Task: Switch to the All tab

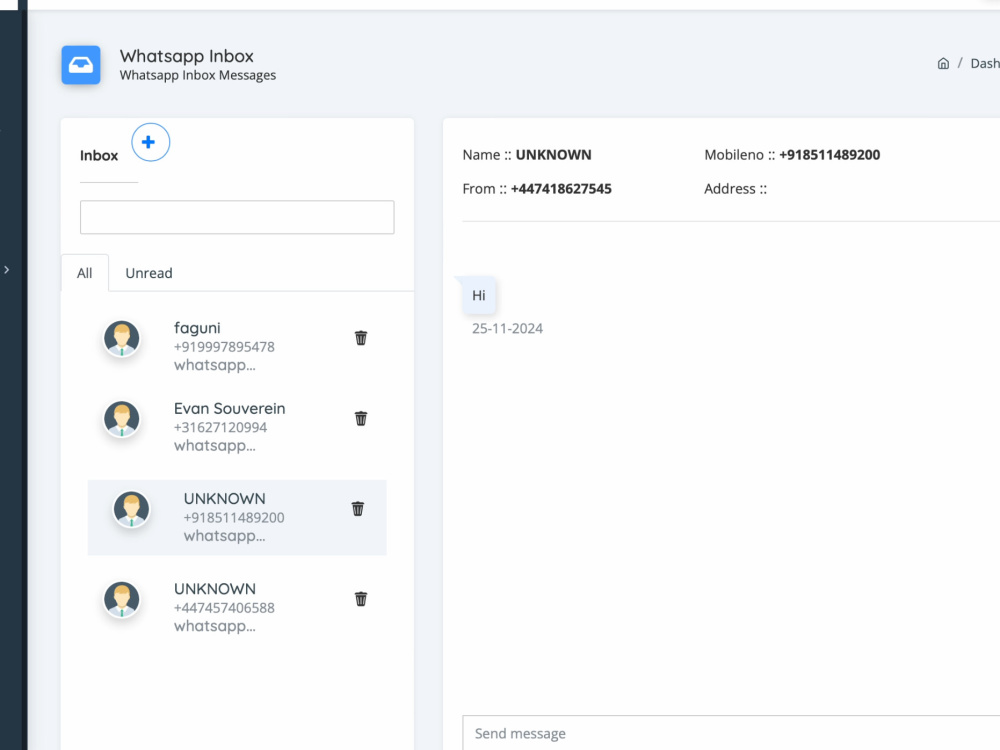Action: (85, 273)
